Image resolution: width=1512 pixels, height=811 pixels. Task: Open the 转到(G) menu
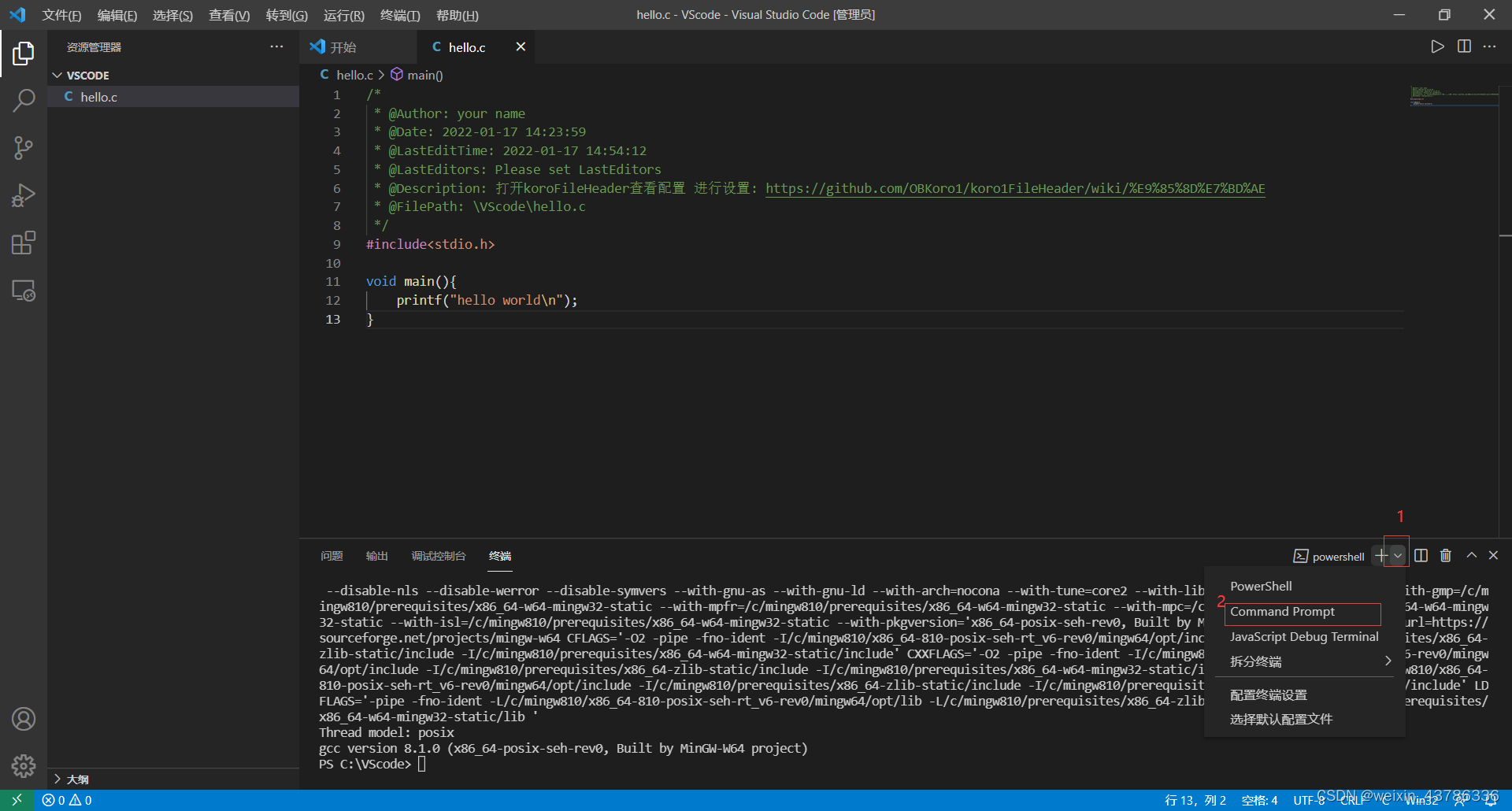coord(287,15)
